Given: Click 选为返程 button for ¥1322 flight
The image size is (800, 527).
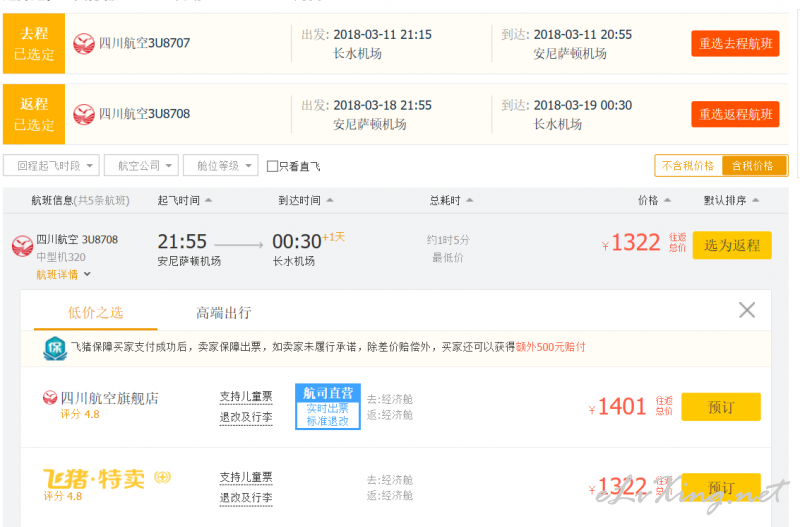Looking at the screenshot, I should coord(732,245).
